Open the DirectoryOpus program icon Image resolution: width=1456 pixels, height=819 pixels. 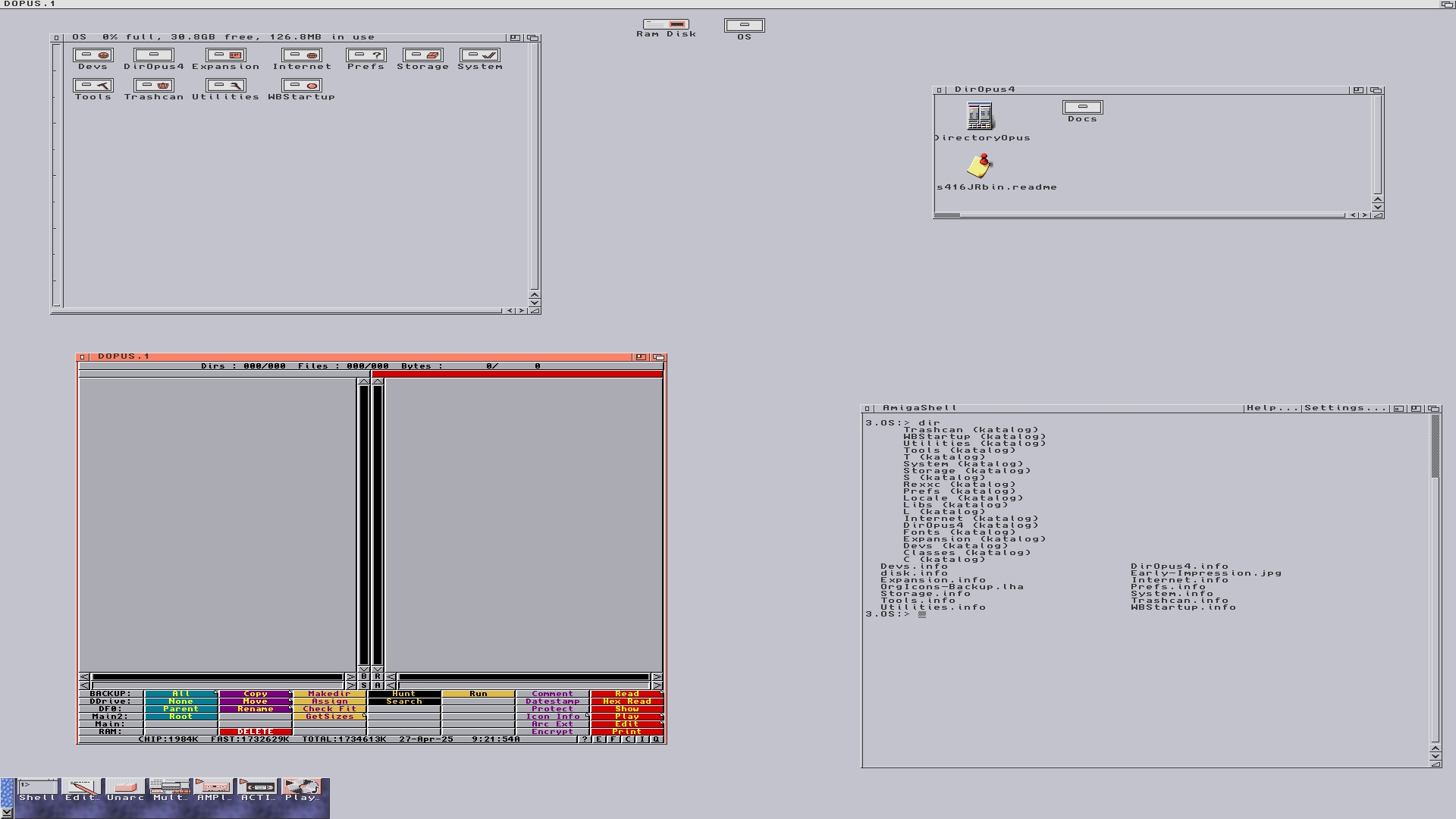pyautogui.click(x=979, y=117)
